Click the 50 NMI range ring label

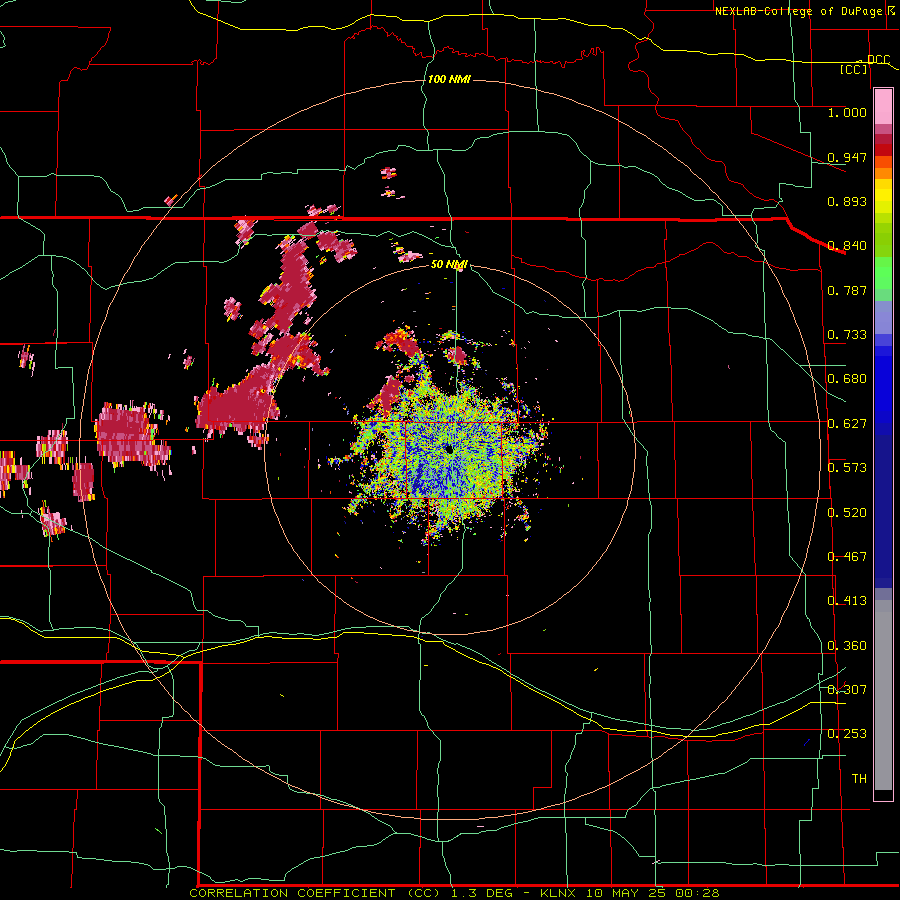[x=449, y=264]
